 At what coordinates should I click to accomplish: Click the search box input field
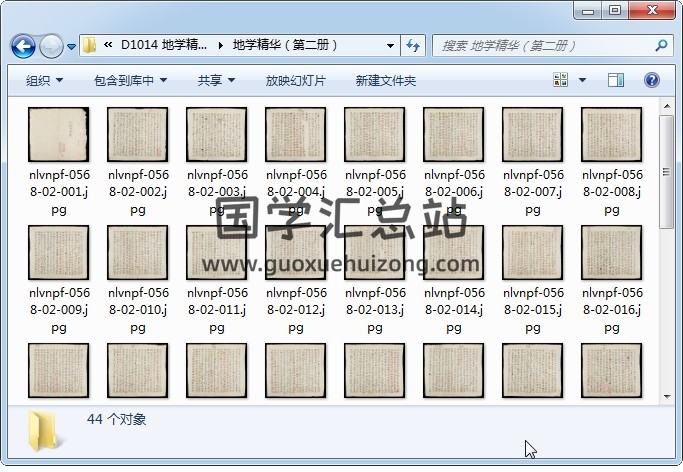click(540, 45)
